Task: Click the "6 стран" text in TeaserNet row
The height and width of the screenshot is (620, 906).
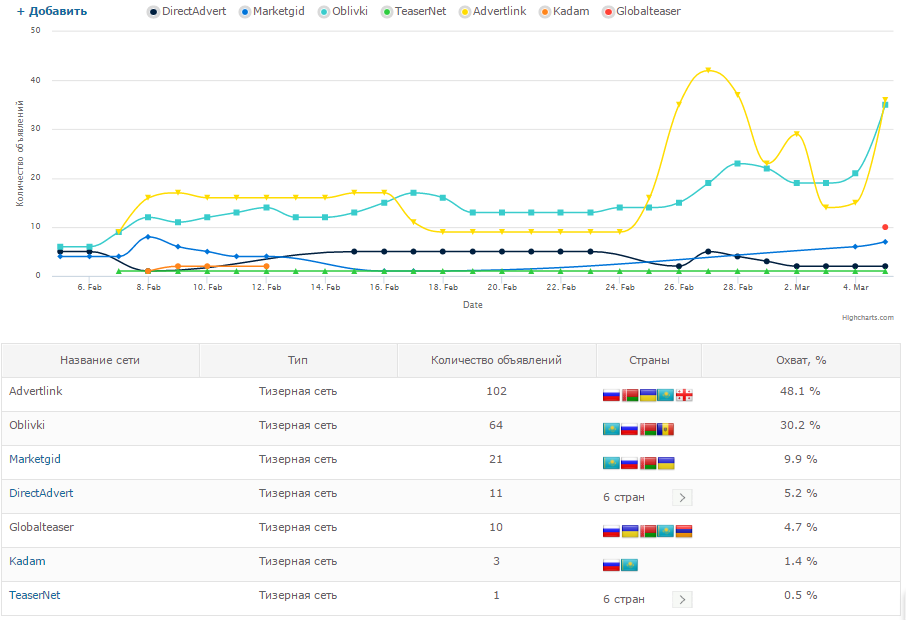Action: [x=624, y=600]
